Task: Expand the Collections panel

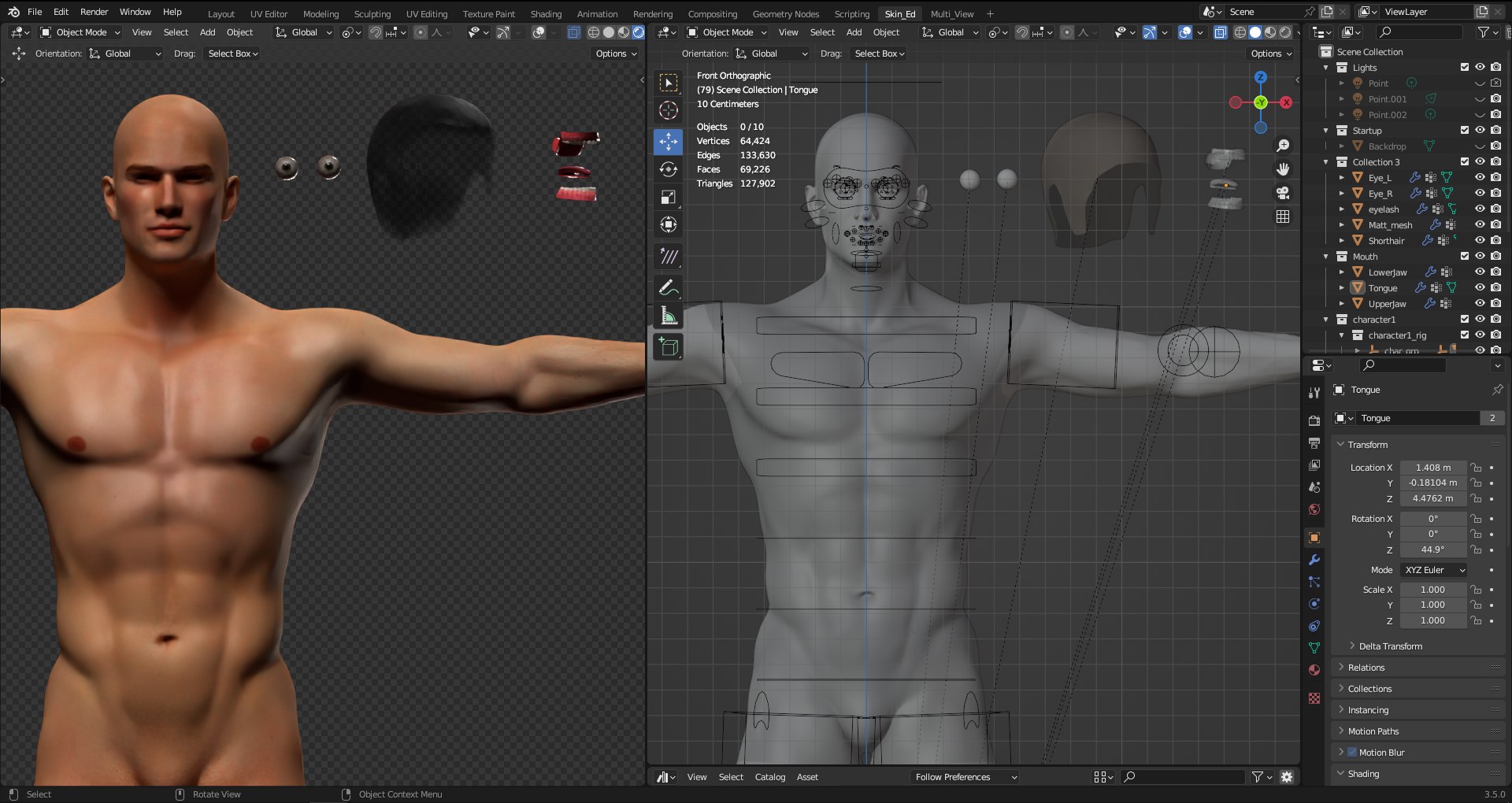Action: point(1369,689)
